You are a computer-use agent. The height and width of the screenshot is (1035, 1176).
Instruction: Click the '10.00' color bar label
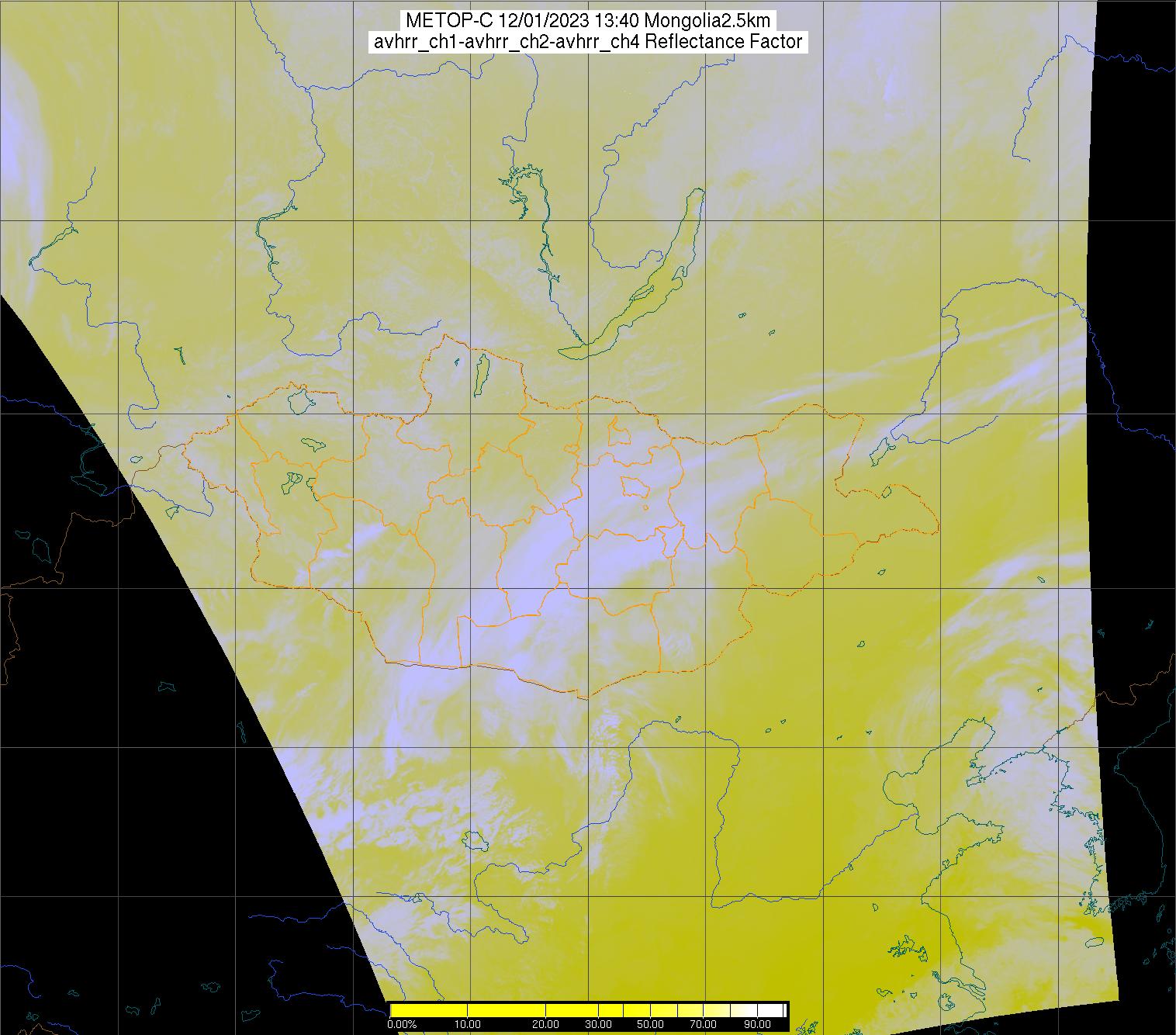[468, 1024]
